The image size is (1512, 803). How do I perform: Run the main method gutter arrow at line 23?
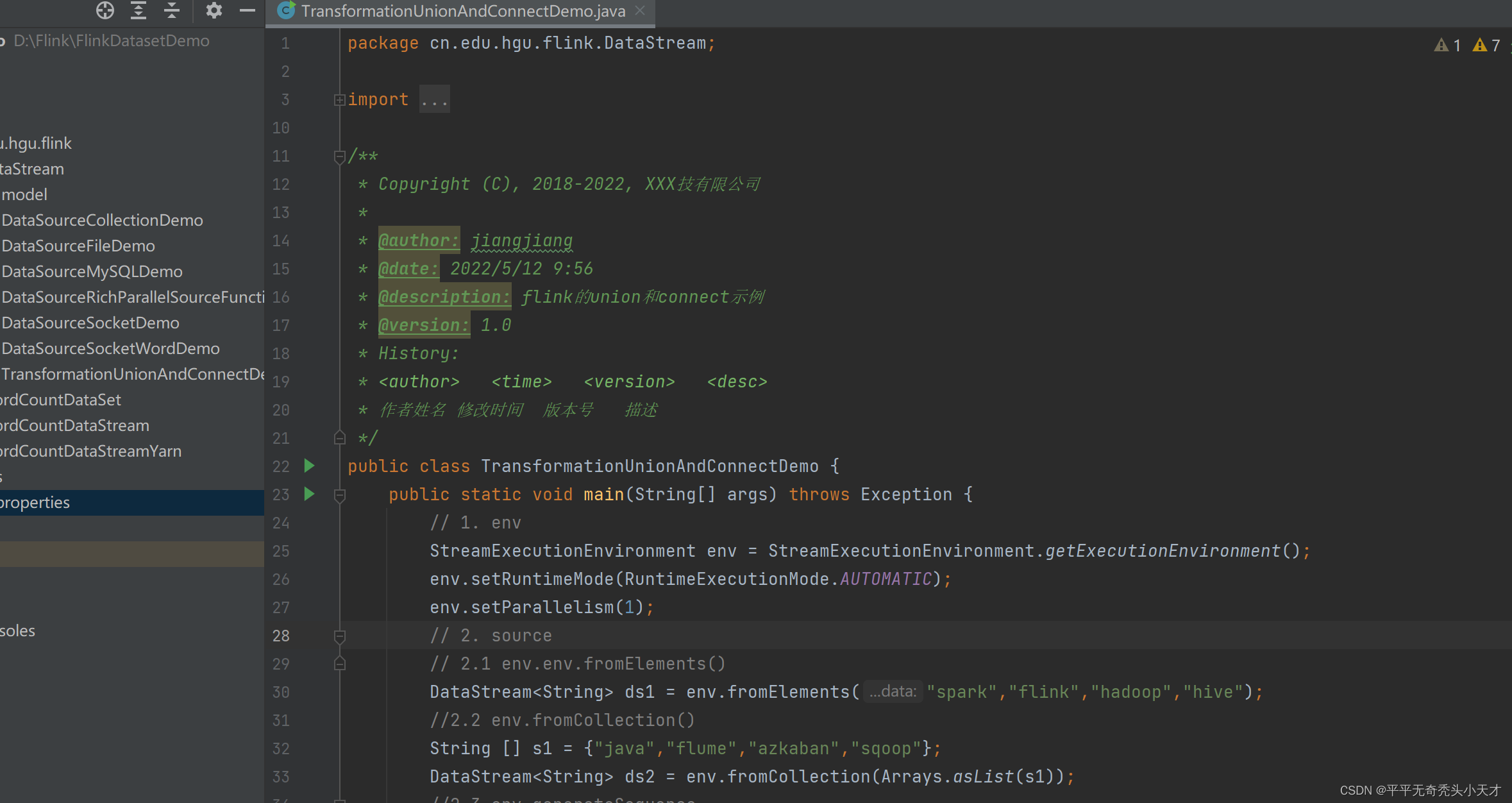coord(310,494)
